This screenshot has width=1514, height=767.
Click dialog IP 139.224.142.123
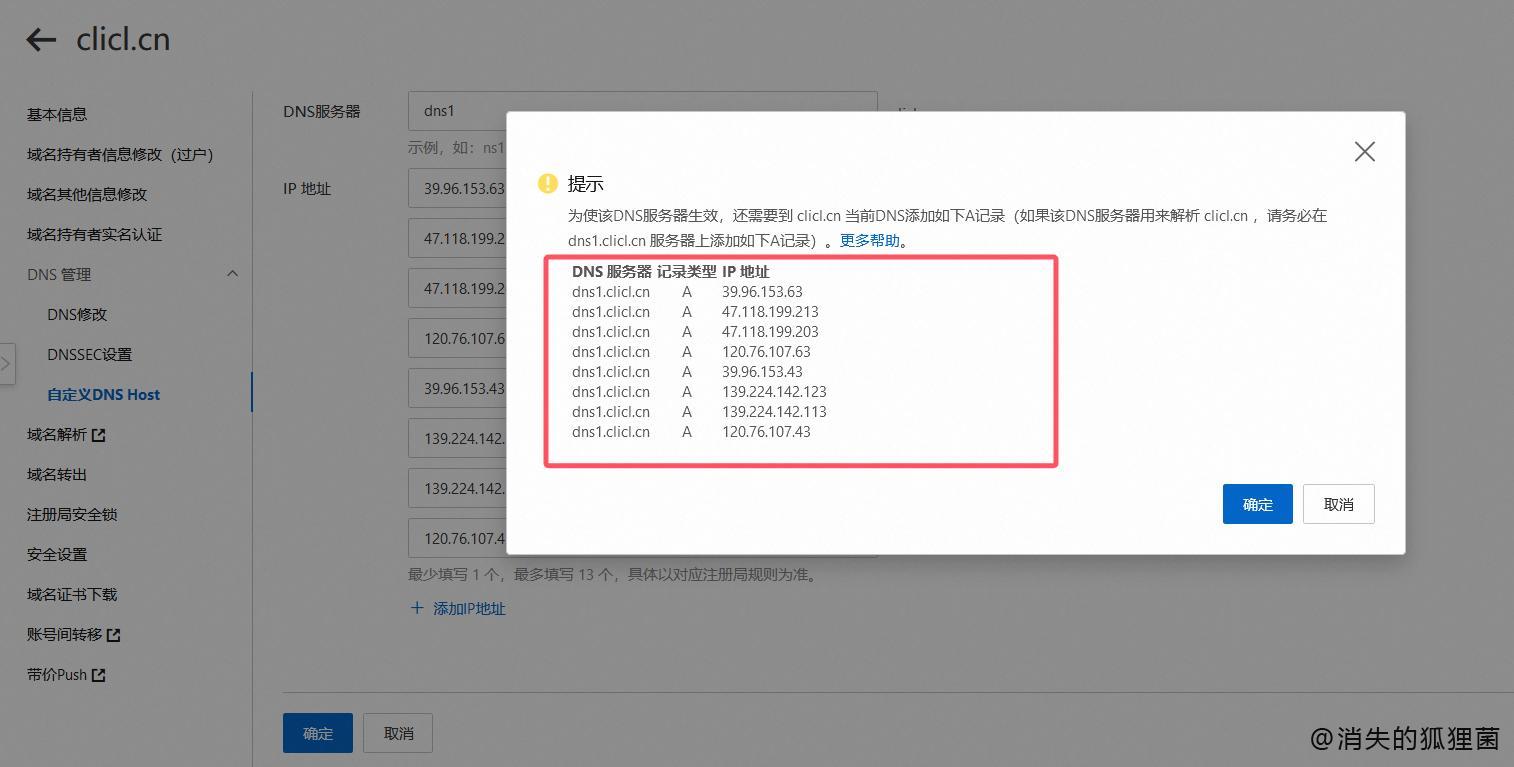coord(774,392)
